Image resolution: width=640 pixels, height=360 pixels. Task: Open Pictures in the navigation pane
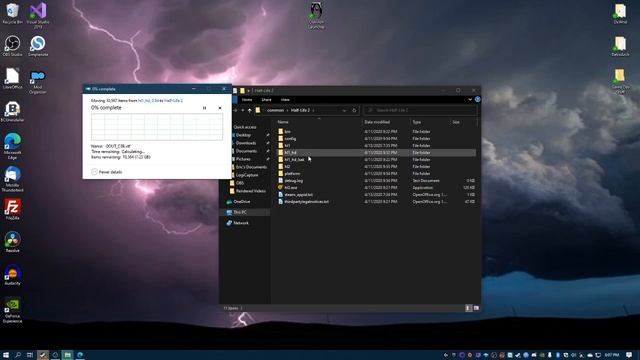click(243, 159)
